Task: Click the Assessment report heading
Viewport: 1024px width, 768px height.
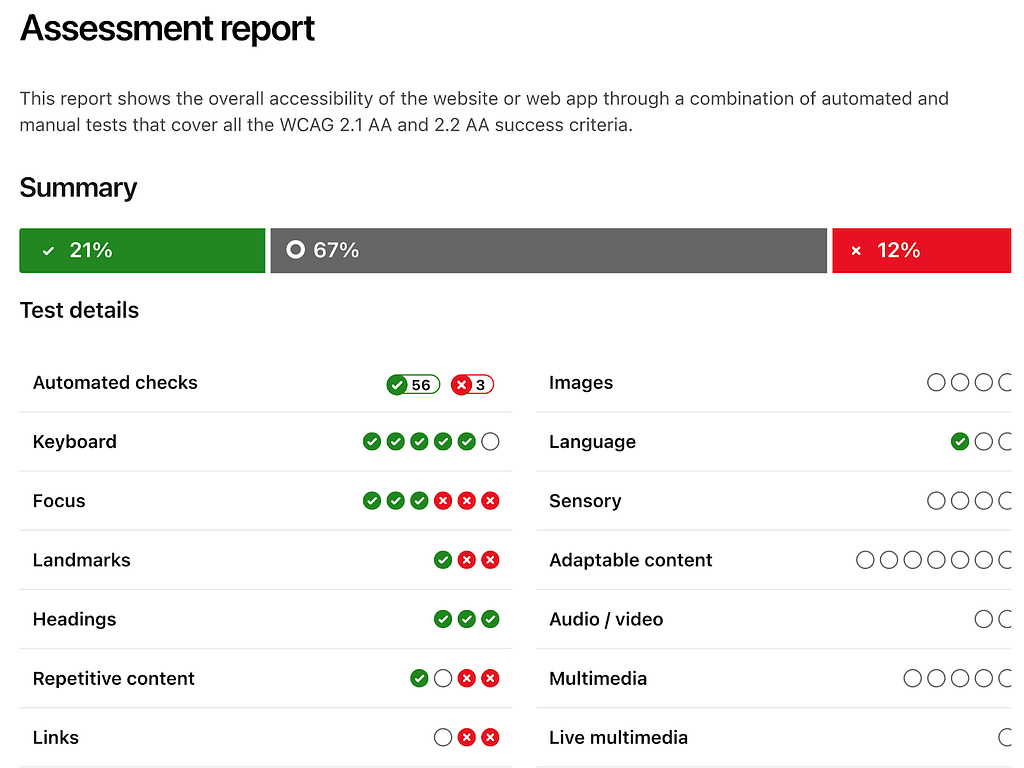Action: (167, 29)
